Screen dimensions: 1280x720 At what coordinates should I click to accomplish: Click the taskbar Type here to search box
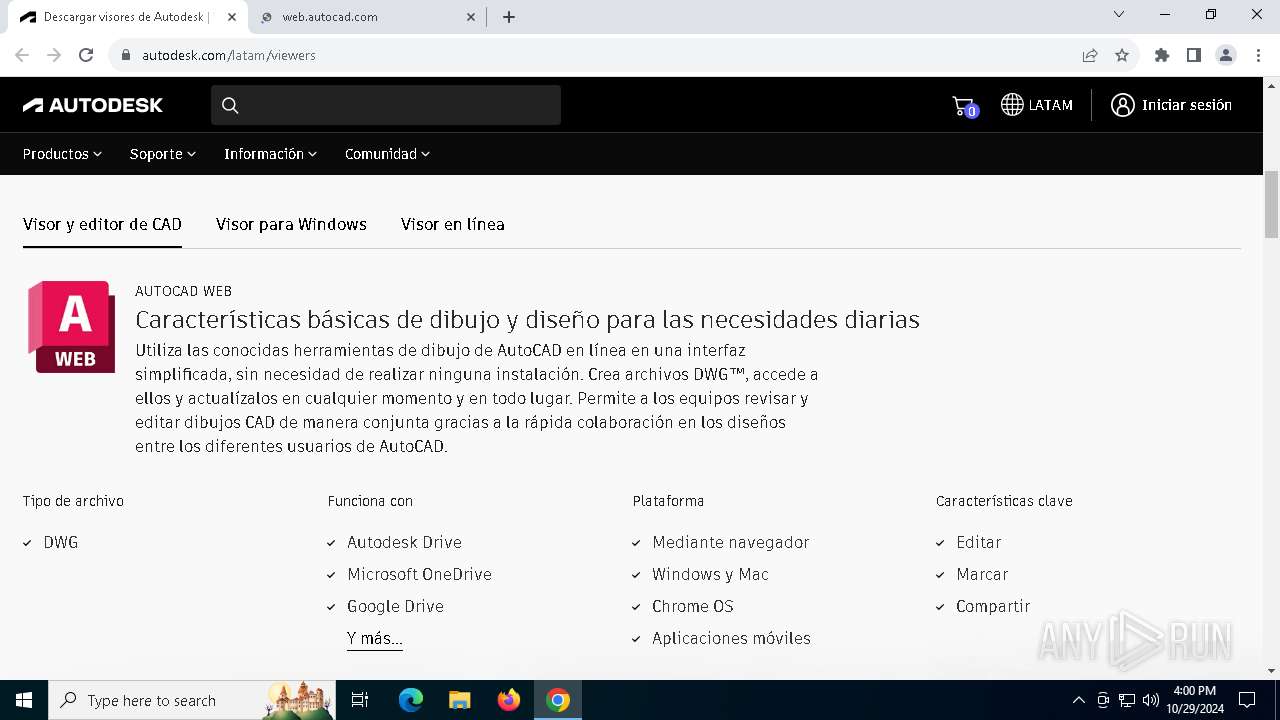191,700
